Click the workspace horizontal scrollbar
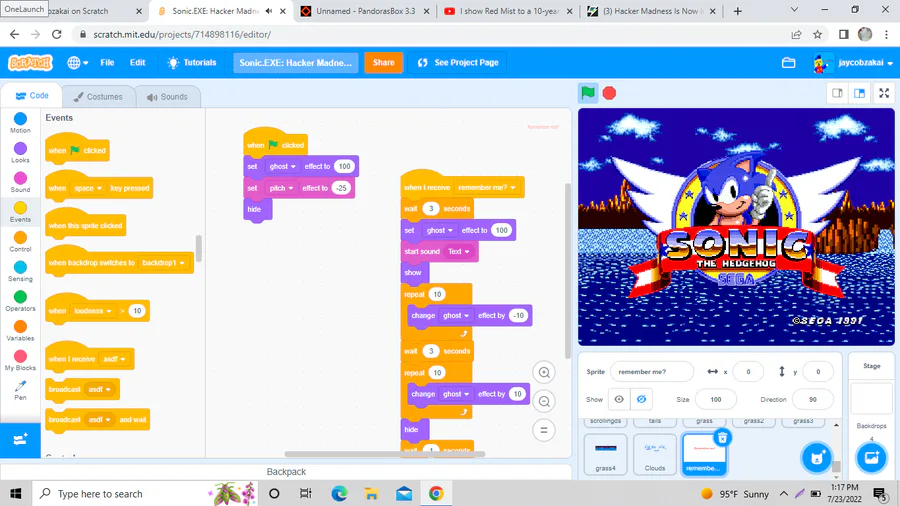The width and height of the screenshot is (900, 506). [385, 454]
